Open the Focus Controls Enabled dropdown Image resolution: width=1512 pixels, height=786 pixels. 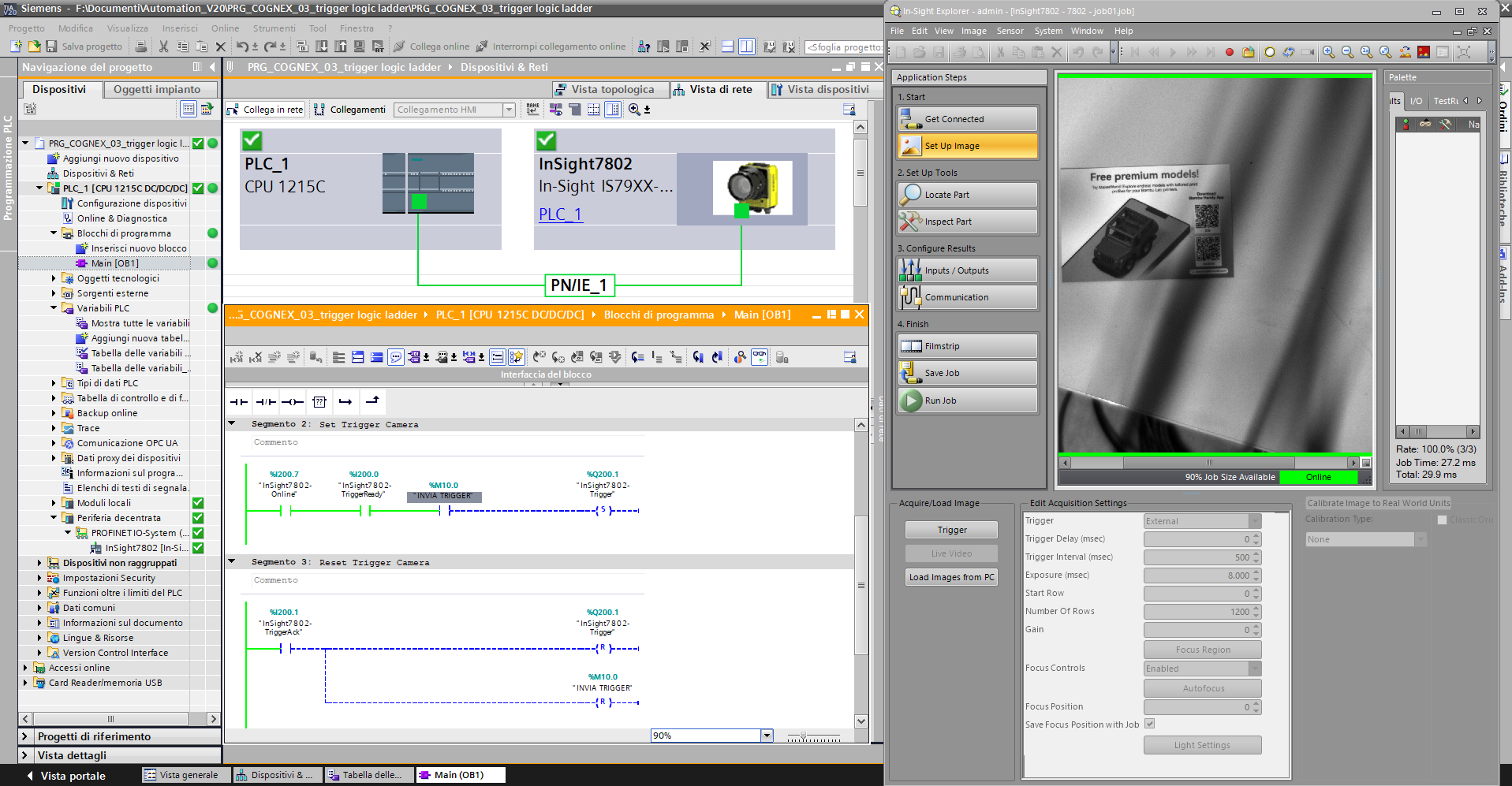(x=1254, y=669)
